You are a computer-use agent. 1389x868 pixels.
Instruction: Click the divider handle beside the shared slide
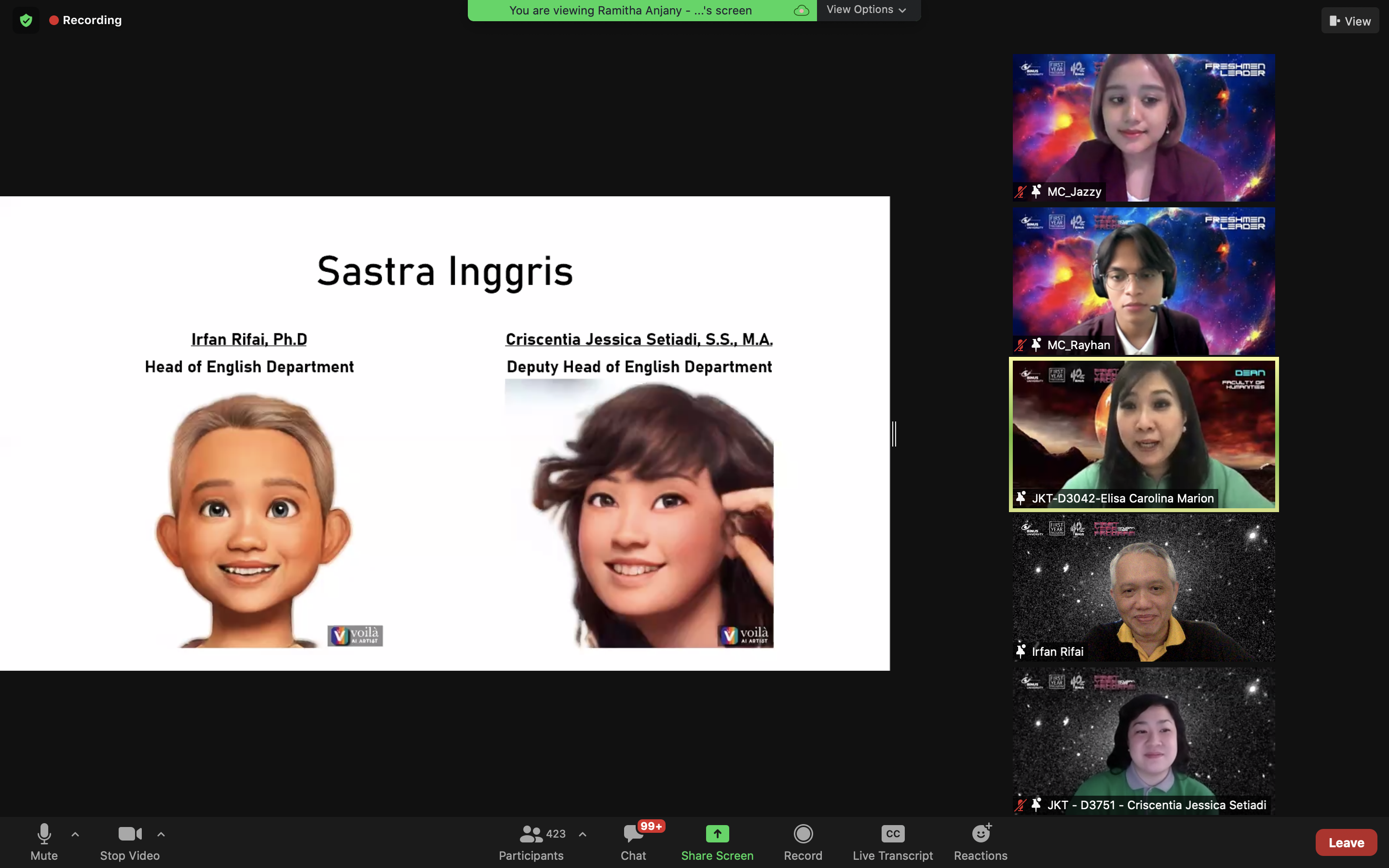click(894, 434)
